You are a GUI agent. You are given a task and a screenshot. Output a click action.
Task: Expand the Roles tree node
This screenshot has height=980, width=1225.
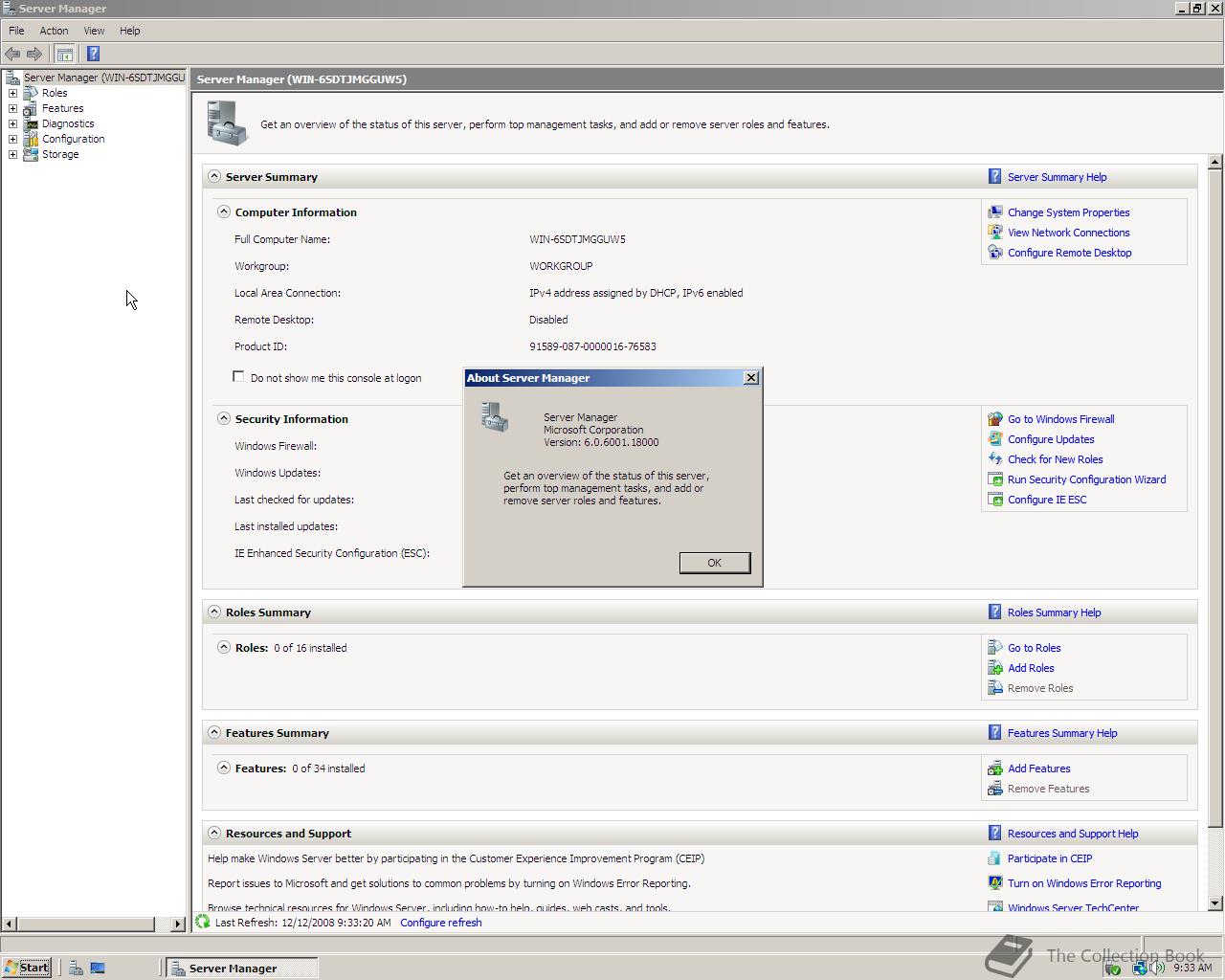(12, 93)
